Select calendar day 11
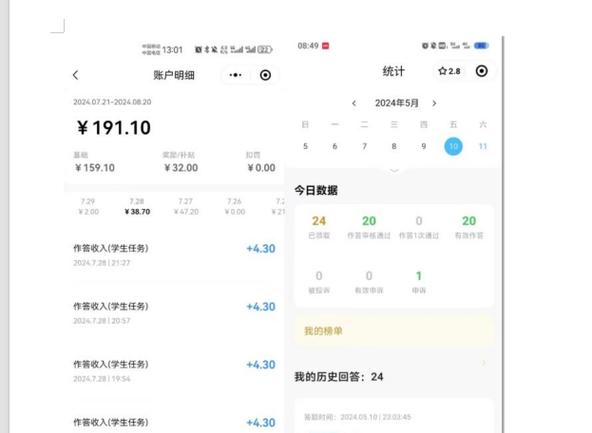The height and width of the screenshot is (433, 592). point(483,146)
